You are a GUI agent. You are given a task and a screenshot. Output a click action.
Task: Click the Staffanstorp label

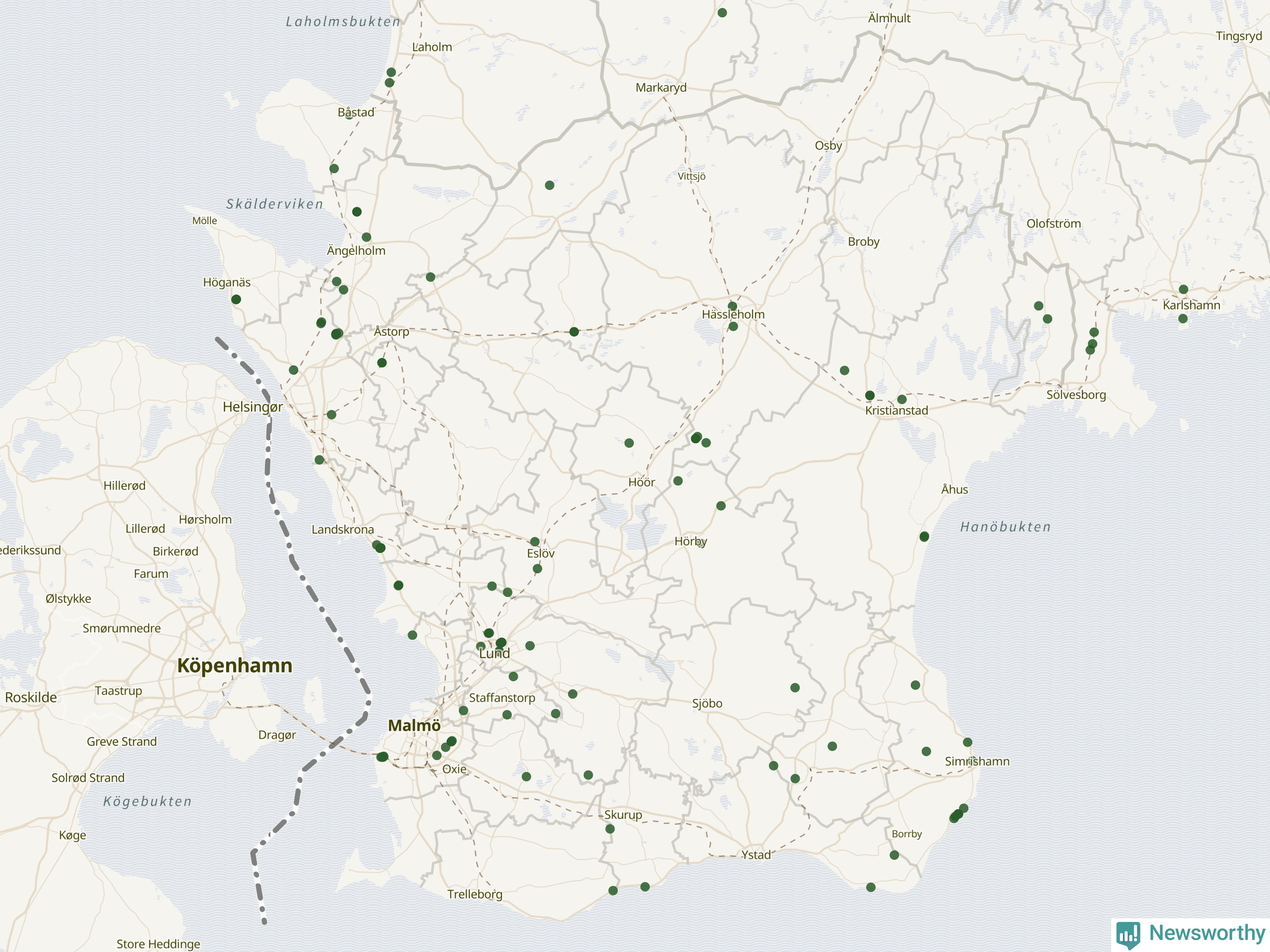(502, 698)
